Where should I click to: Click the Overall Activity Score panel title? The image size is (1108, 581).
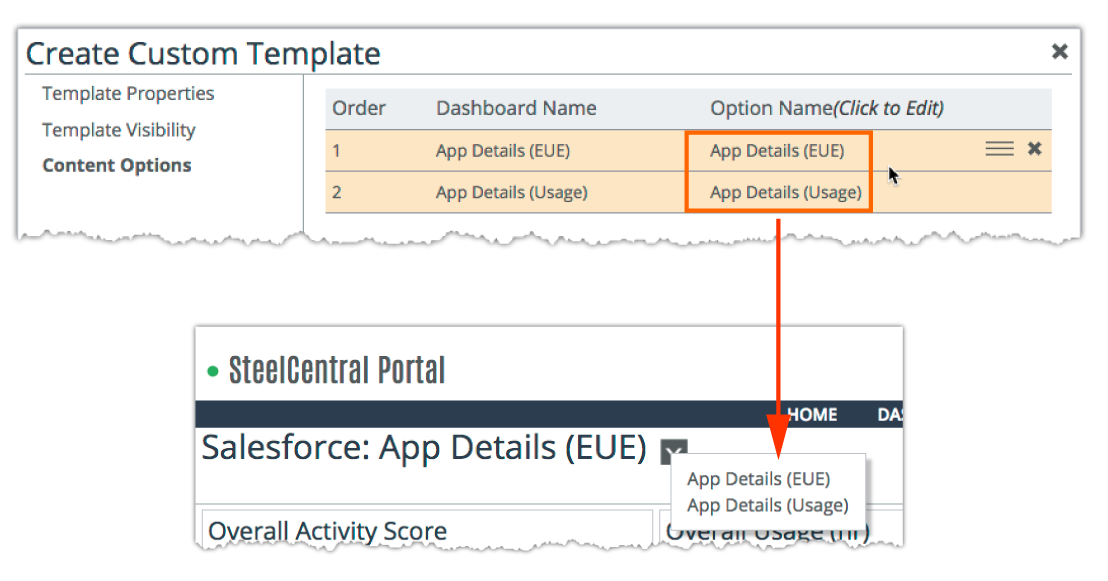pyautogui.click(x=327, y=531)
